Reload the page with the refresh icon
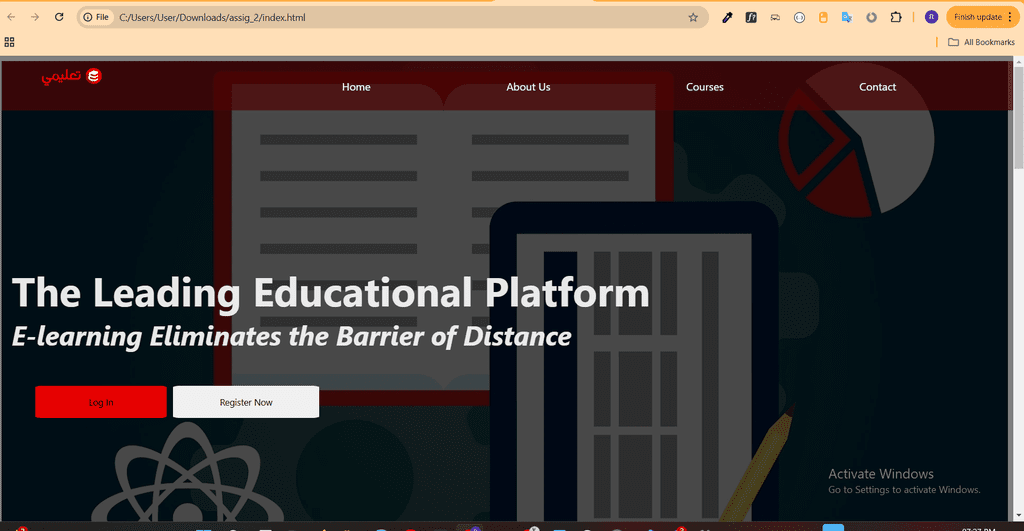 coord(59,17)
